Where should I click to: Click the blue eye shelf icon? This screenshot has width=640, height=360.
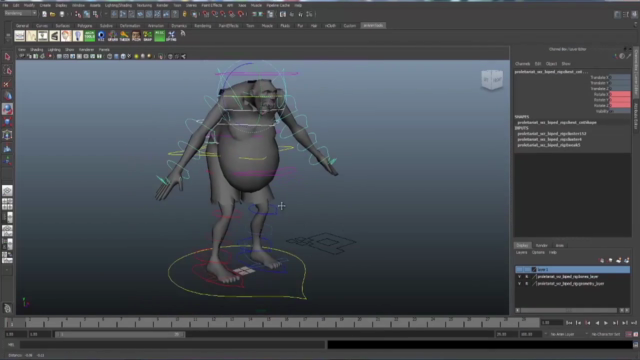tap(101, 36)
